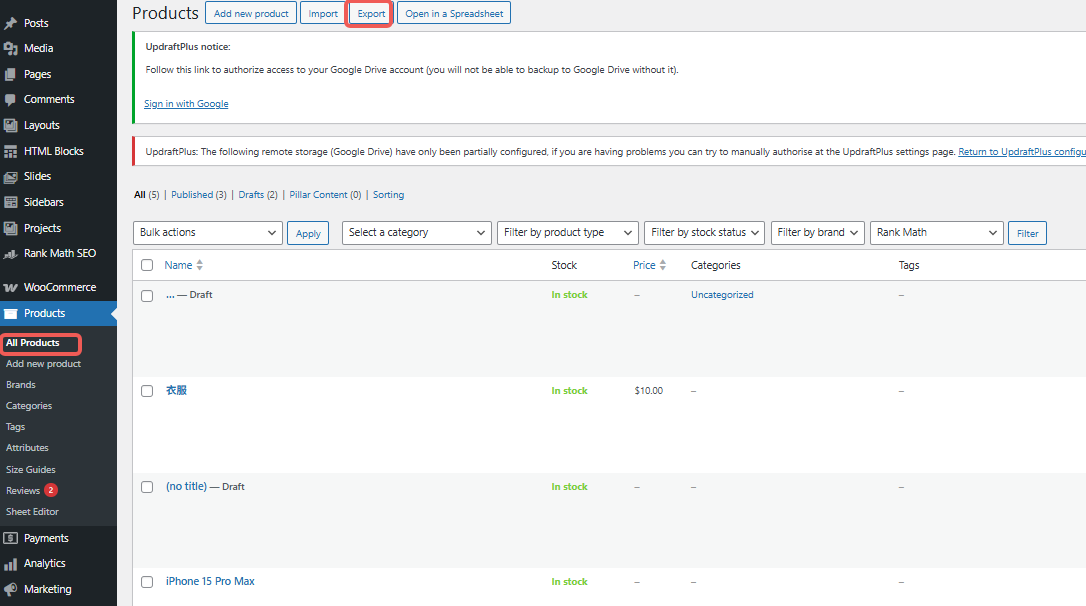This screenshot has height=606, width=1086.
Task: Click the Analytics chart icon
Action: point(13,563)
